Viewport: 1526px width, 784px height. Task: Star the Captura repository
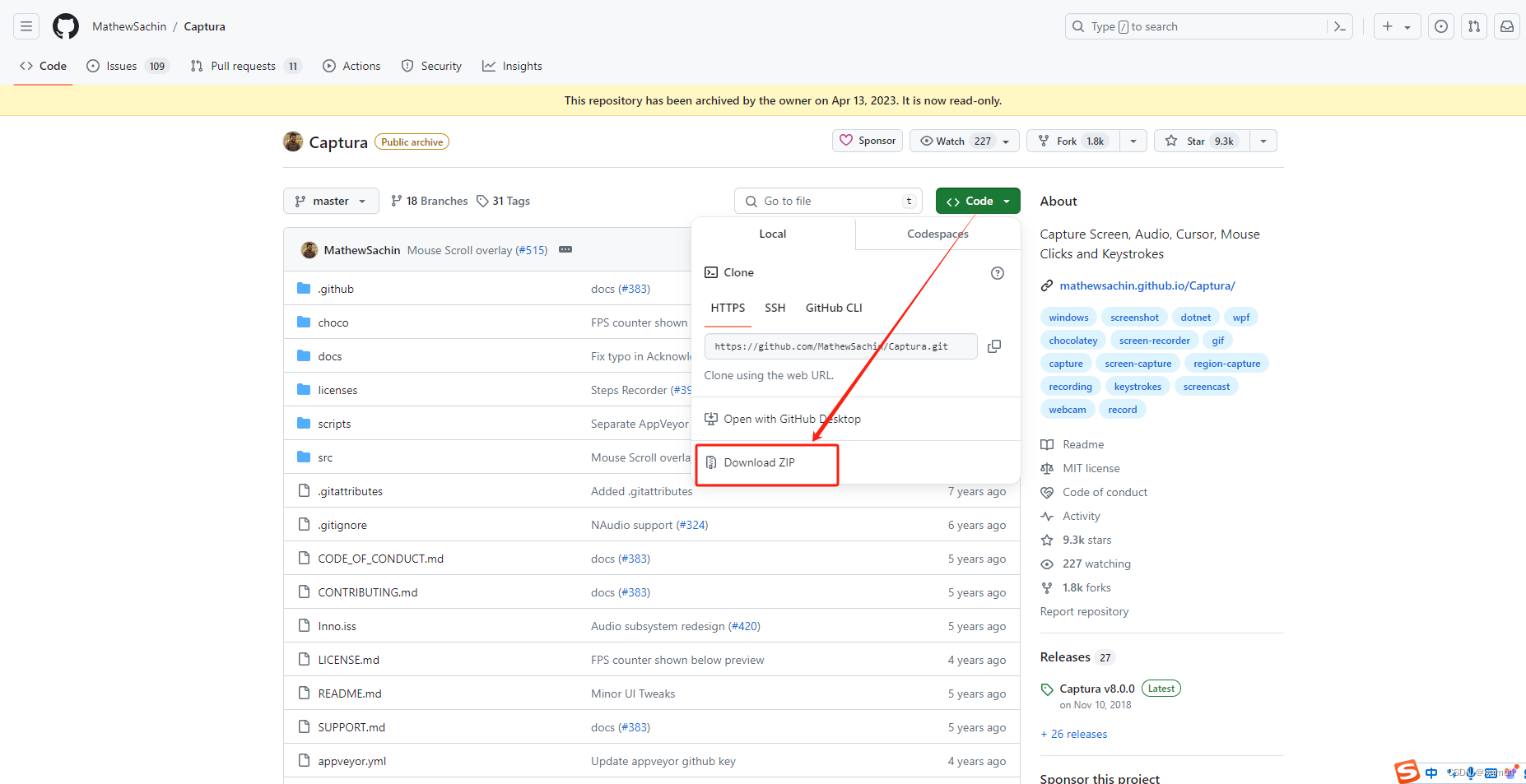(x=1203, y=141)
